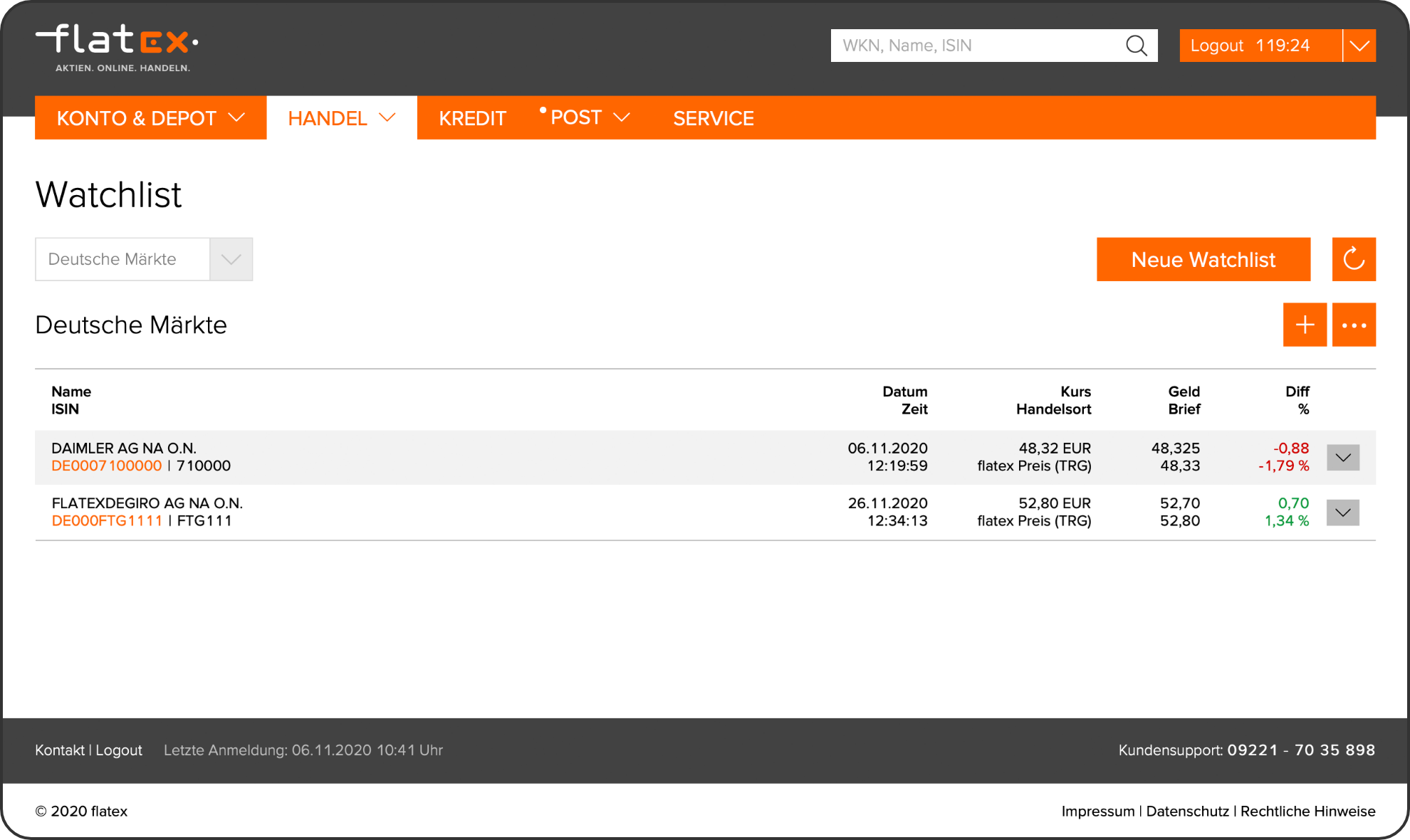Open the Datenschutz footer link
This screenshot has height=840, width=1410.
tap(1187, 812)
